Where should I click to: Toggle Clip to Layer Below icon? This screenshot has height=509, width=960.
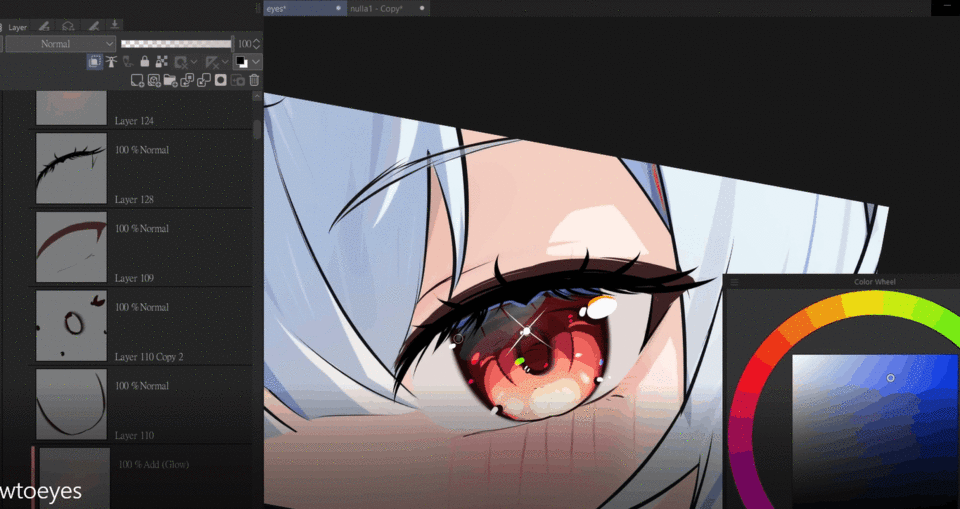point(94,62)
